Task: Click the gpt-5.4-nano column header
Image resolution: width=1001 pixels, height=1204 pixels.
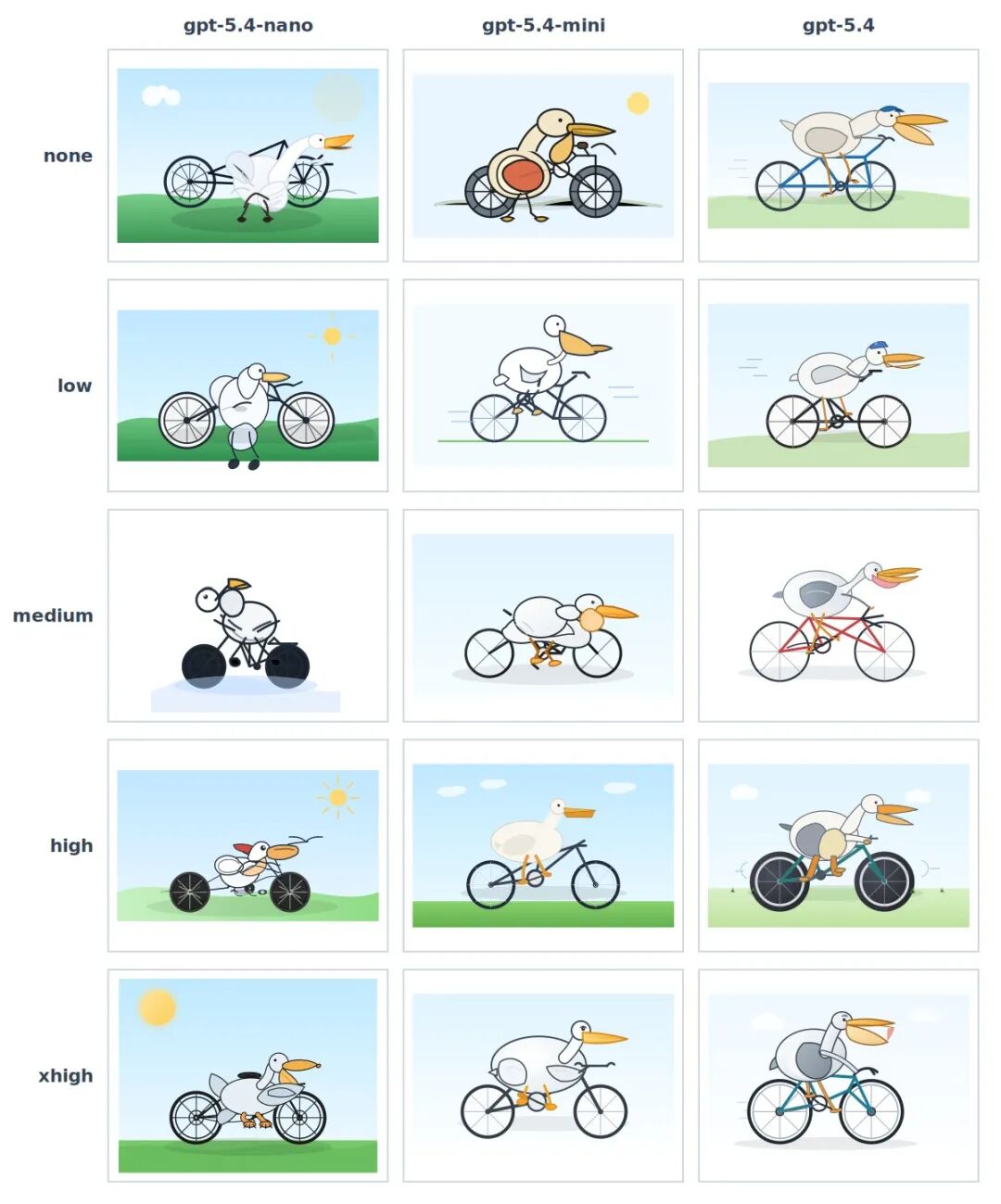Action: (x=248, y=26)
